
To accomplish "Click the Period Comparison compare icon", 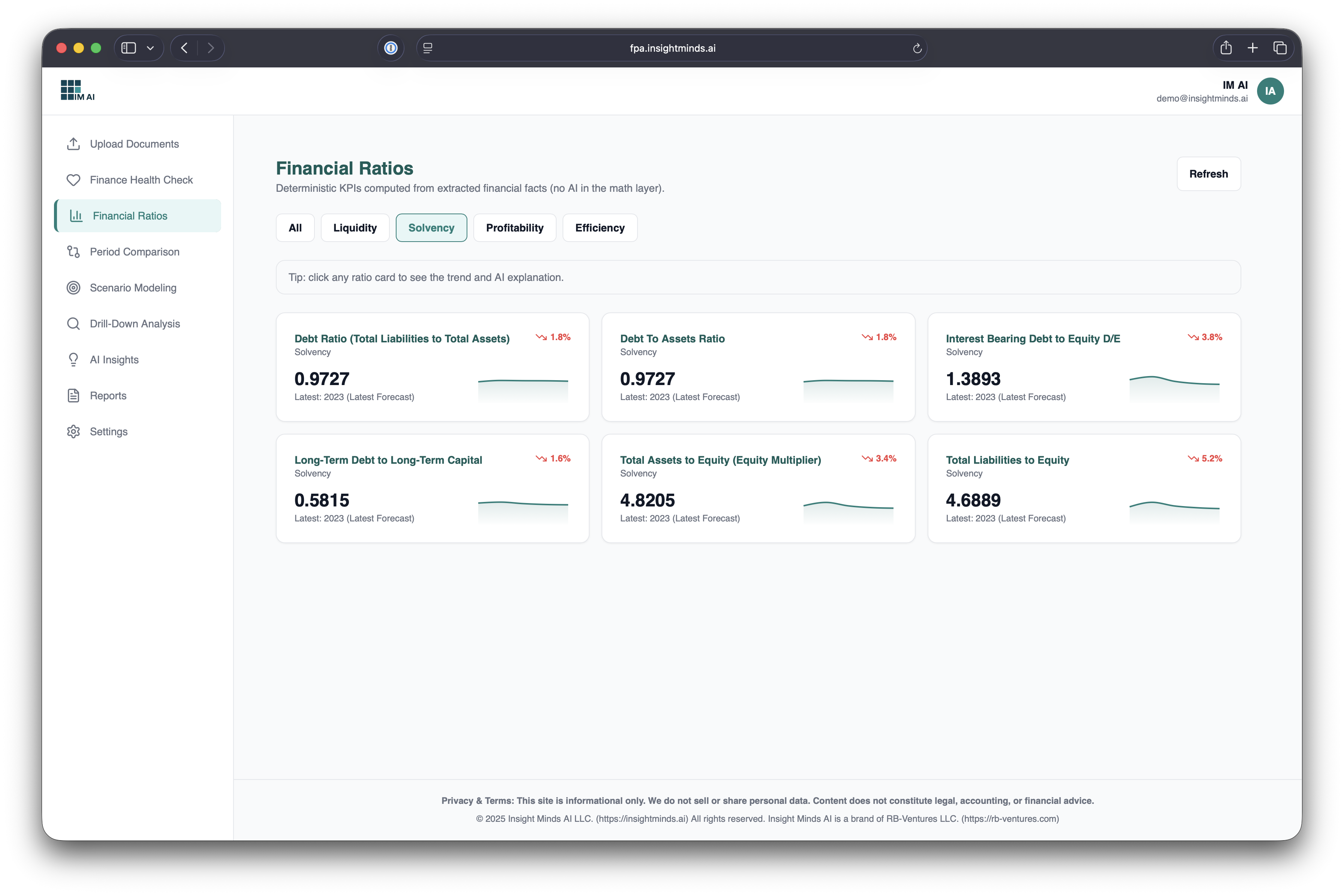I will (x=73, y=252).
